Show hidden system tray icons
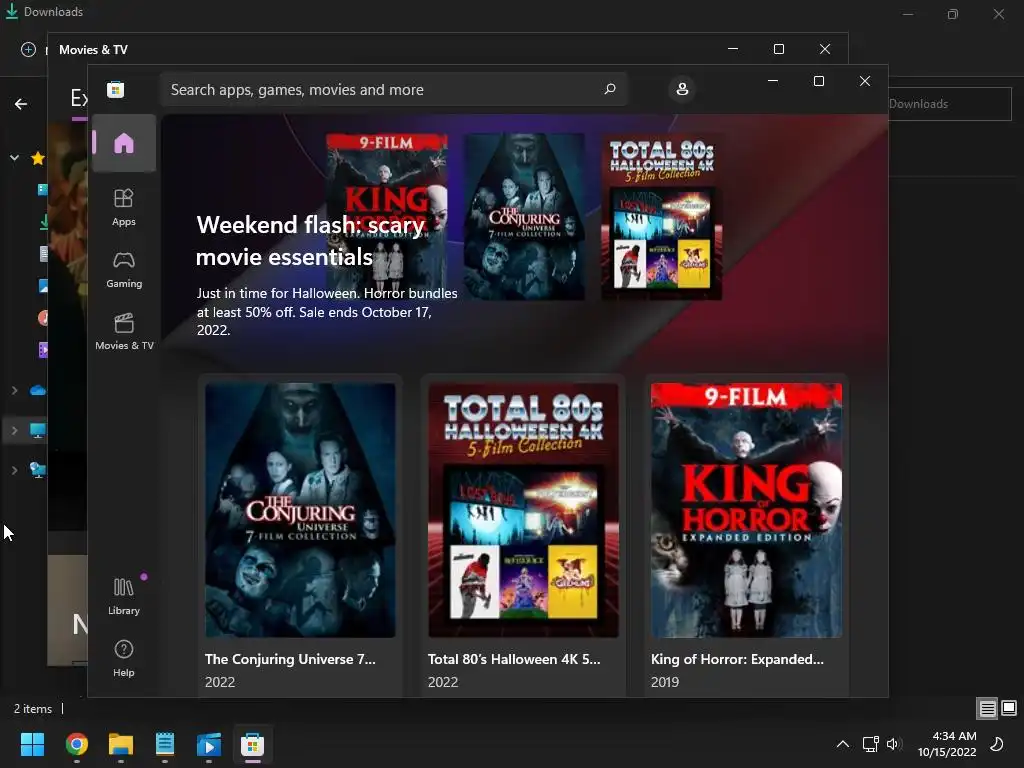This screenshot has width=1024, height=768. 842,744
